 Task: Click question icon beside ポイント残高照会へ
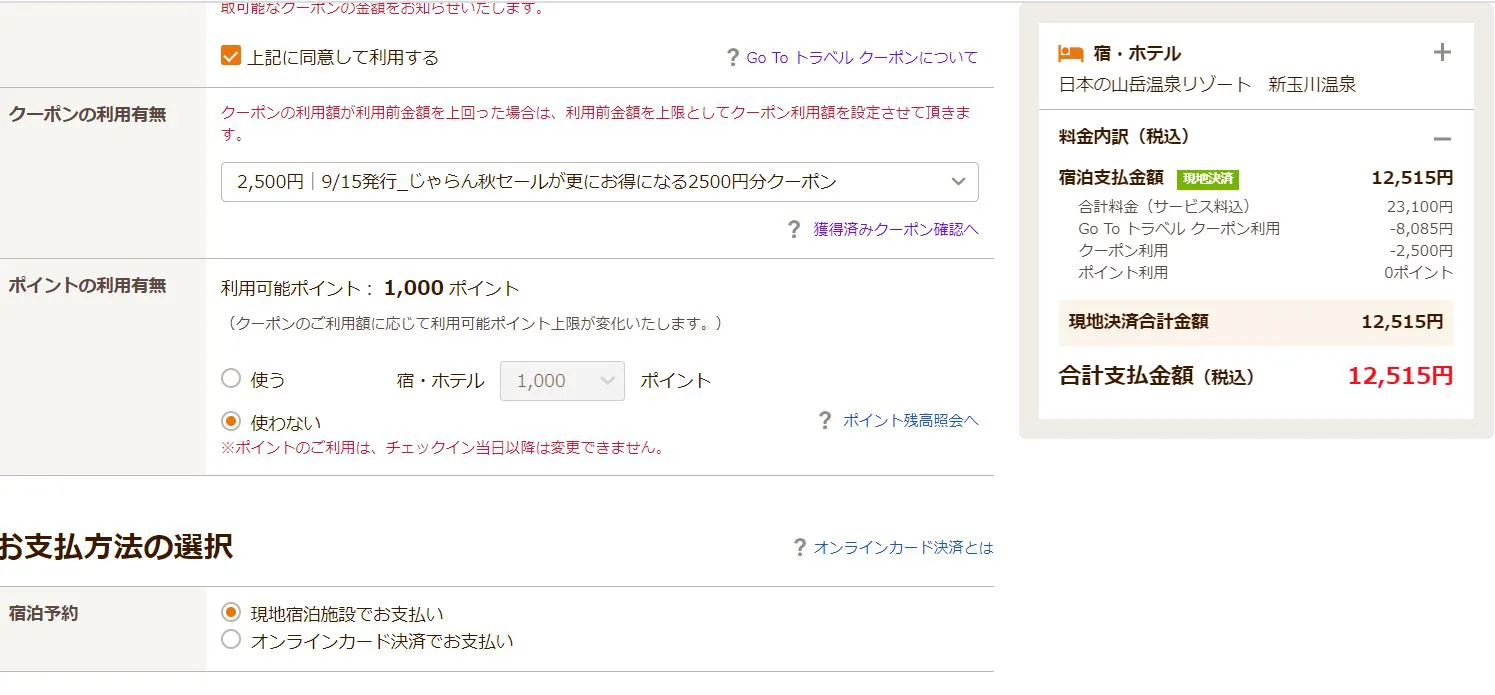[825, 420]
